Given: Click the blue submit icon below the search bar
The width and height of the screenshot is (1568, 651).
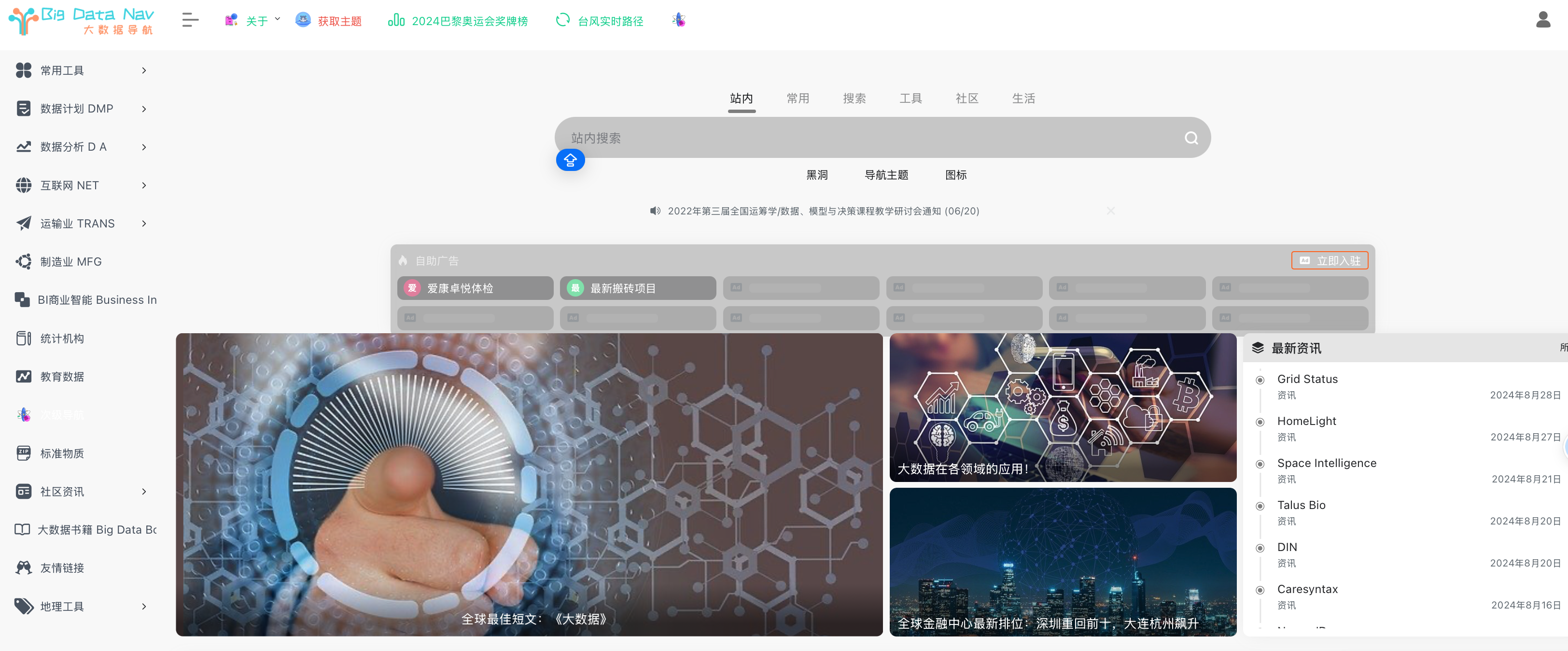Looking at the screenshot, I should coord(570,159).
